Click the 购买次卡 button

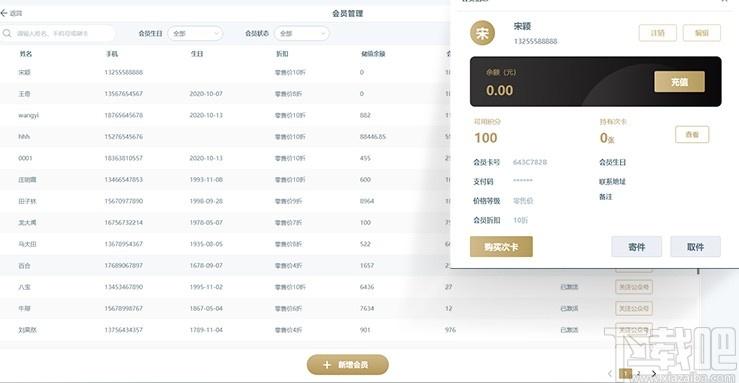pyautogui.click(x=501, y=247)
